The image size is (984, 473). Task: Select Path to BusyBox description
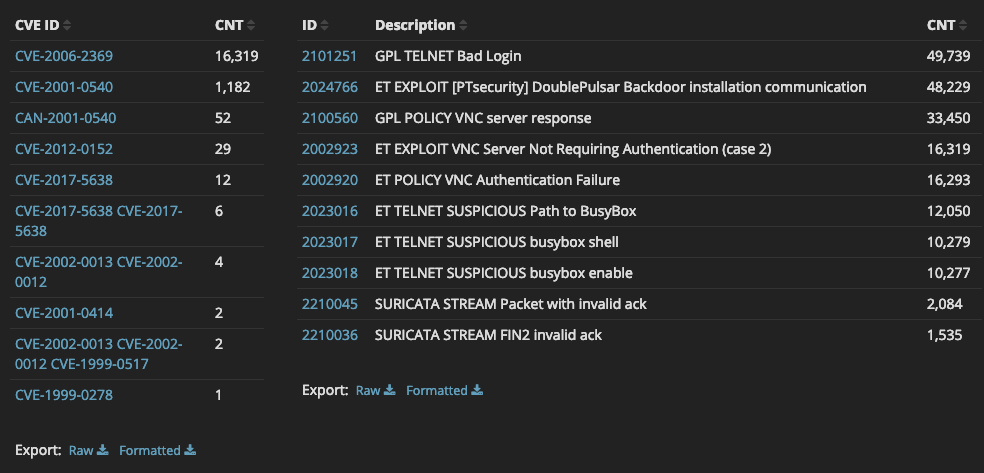pos(506,211)
